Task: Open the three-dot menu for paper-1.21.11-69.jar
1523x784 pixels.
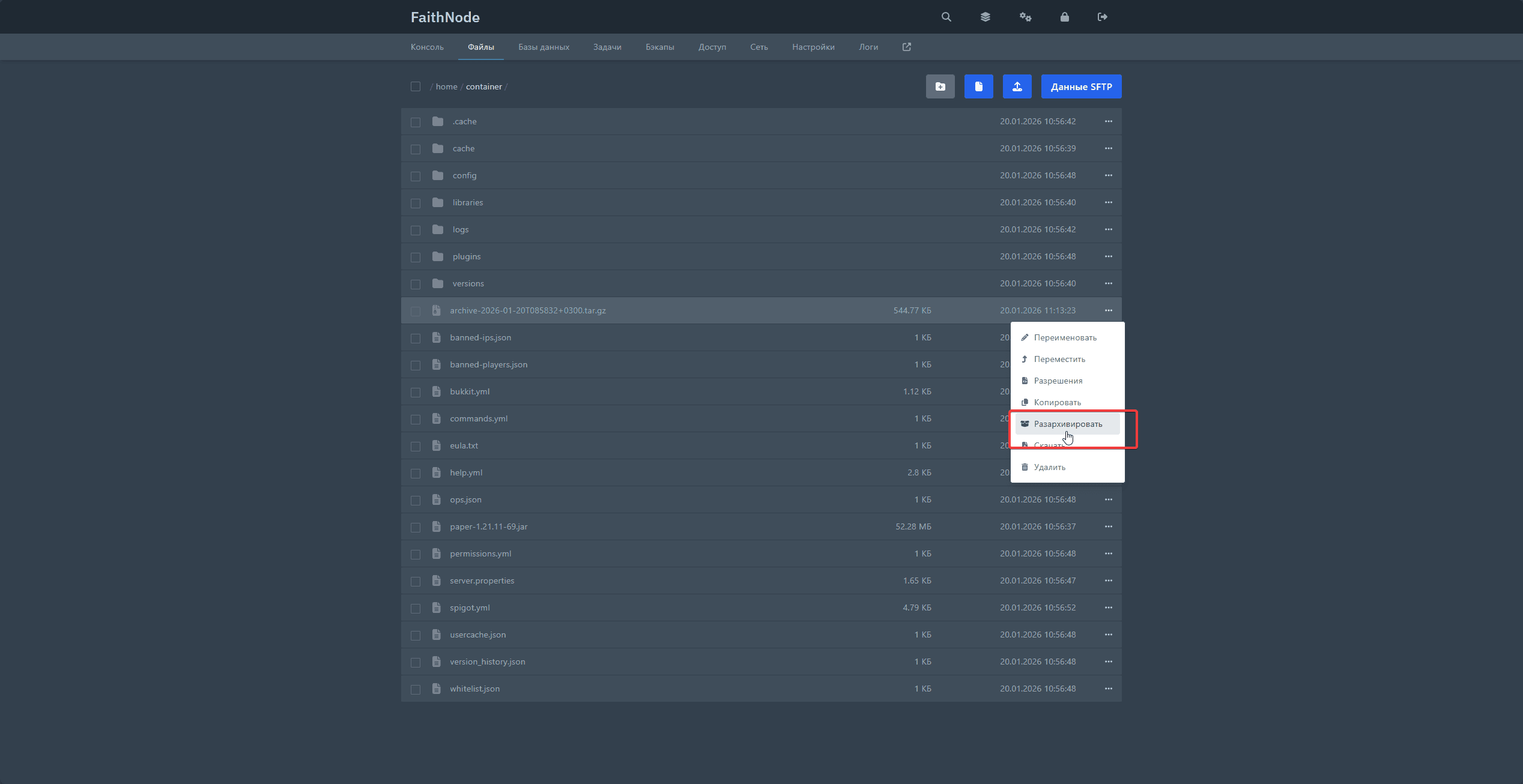Action: [1108, 526]
